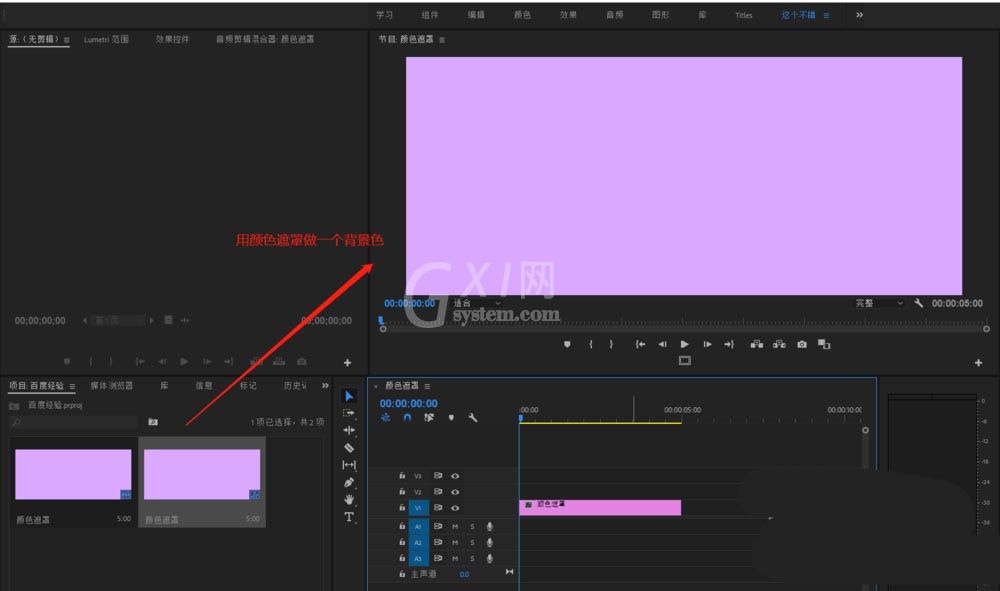Select the Selection tool arrow
Image resolution: width=1000 pixels, height=591 pixels.
349,396
